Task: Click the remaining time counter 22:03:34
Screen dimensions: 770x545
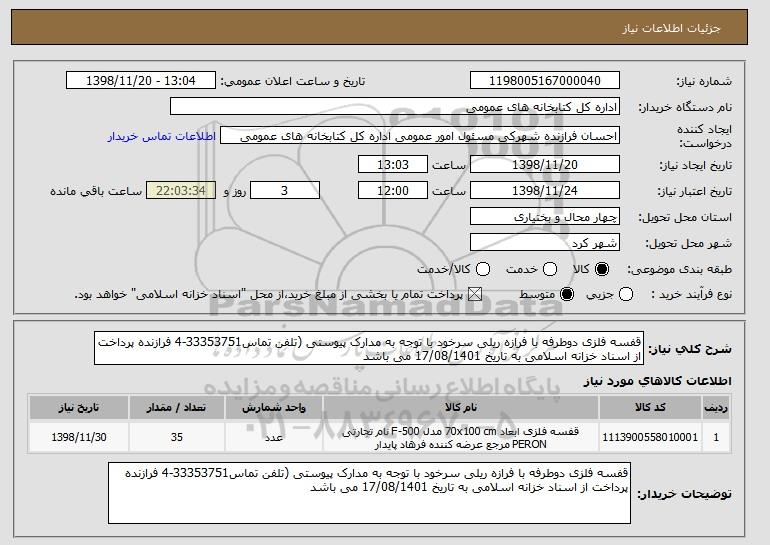Action: [x=181, y=190]
